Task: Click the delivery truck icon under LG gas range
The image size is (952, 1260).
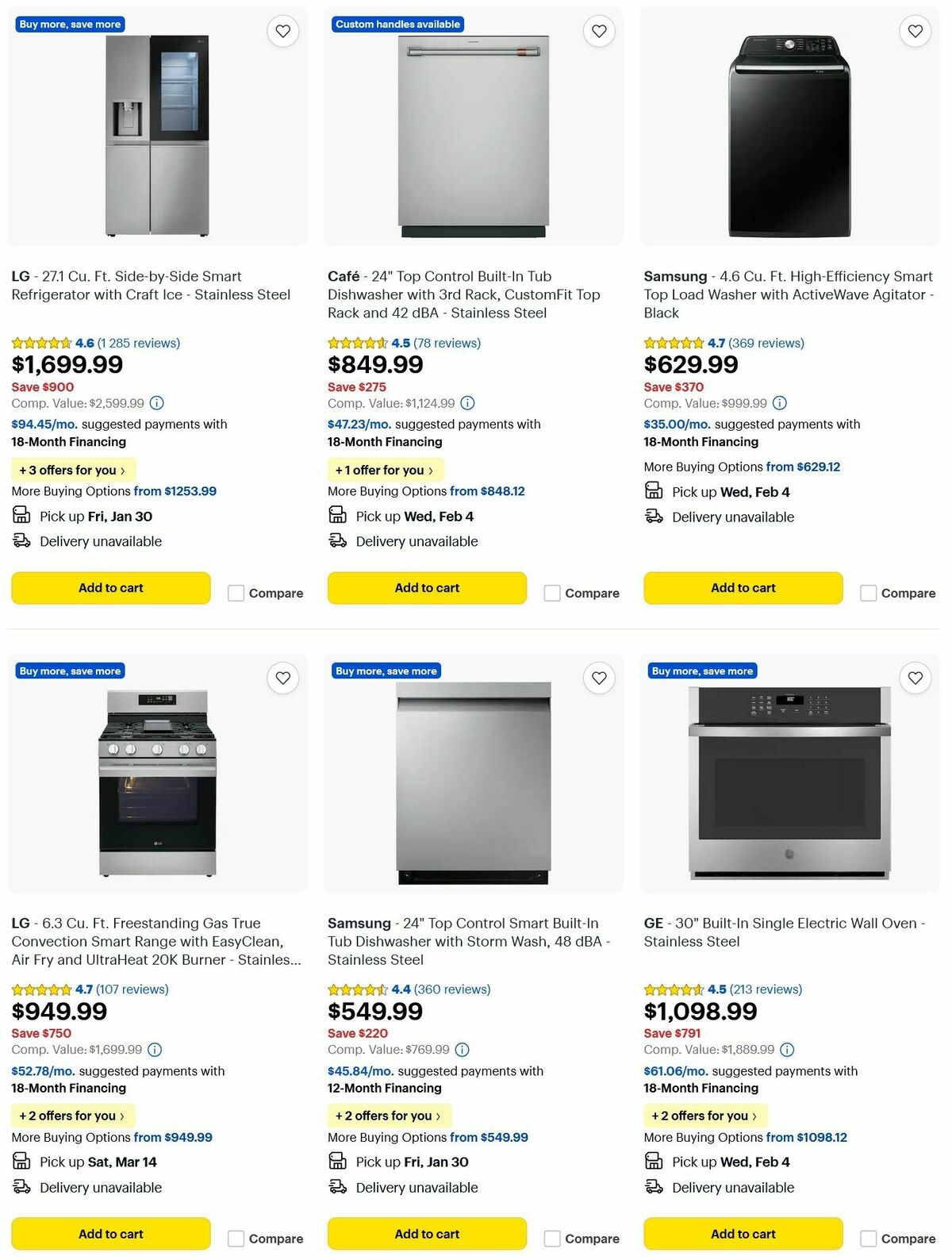Action: click(22, 1187)
